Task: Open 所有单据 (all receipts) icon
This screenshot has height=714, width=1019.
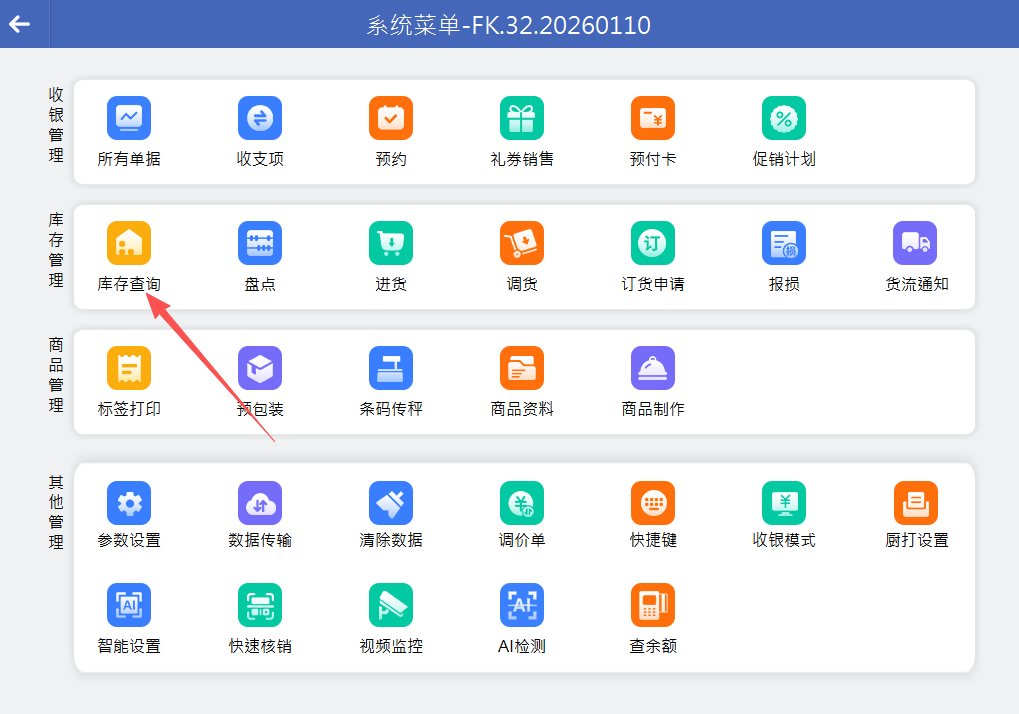Action: click(129, 119)
